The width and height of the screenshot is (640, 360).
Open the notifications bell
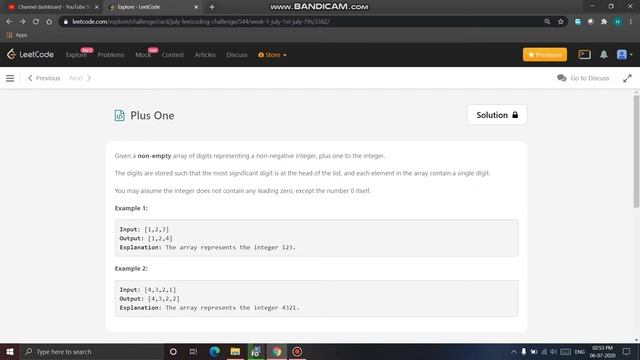pos(603,54)
